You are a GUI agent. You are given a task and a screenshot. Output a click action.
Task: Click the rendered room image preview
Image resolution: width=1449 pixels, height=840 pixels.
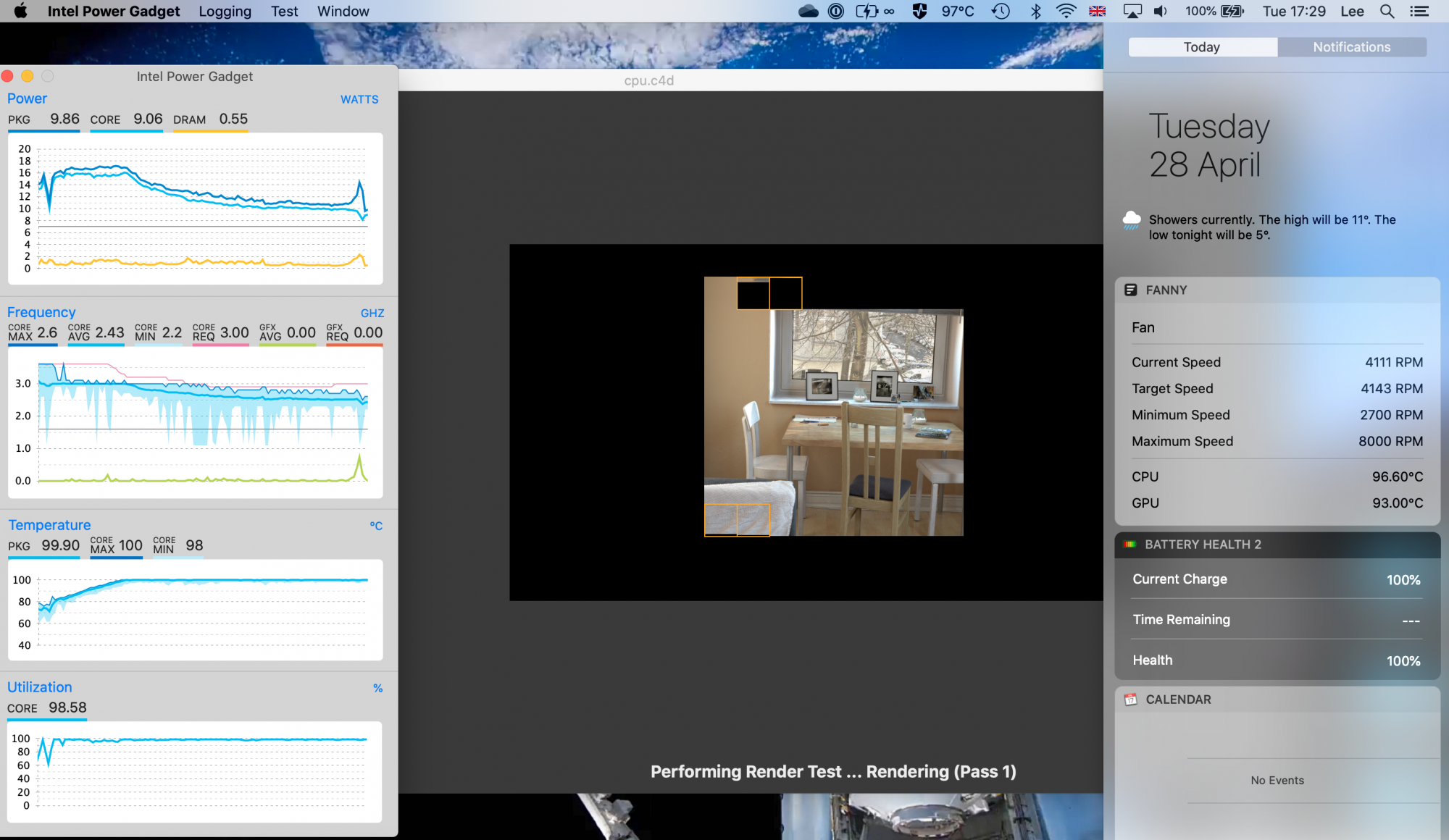pos(833,420)
